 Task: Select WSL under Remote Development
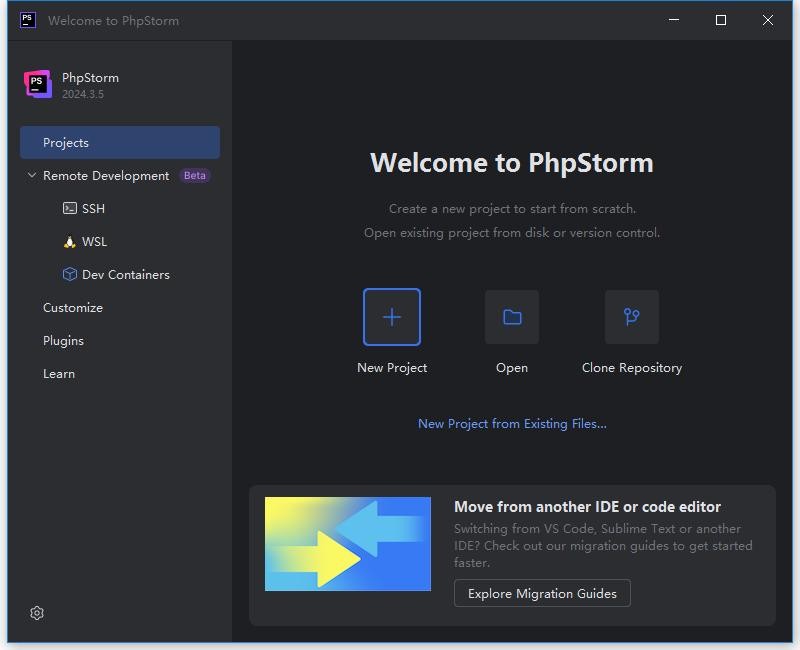(x=94, y=241)
